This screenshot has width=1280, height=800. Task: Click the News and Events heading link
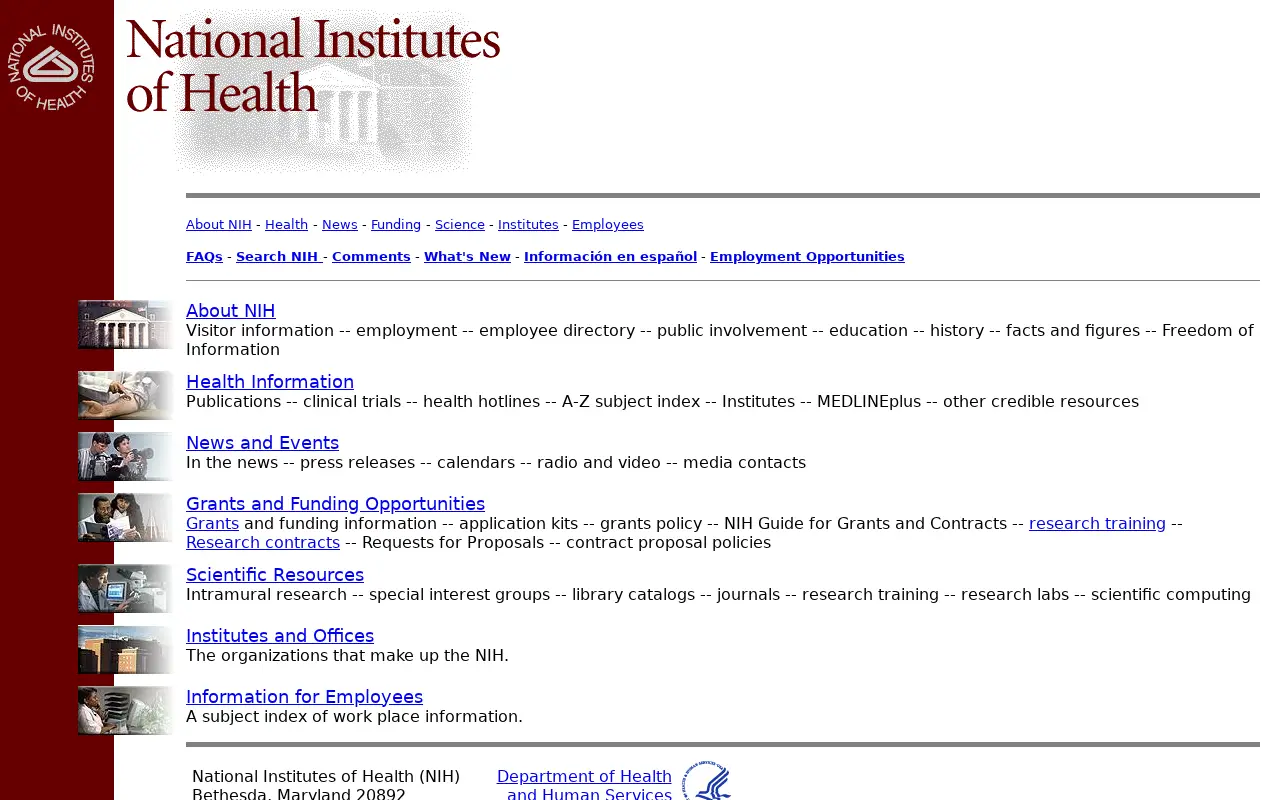[x=262, y=443]
